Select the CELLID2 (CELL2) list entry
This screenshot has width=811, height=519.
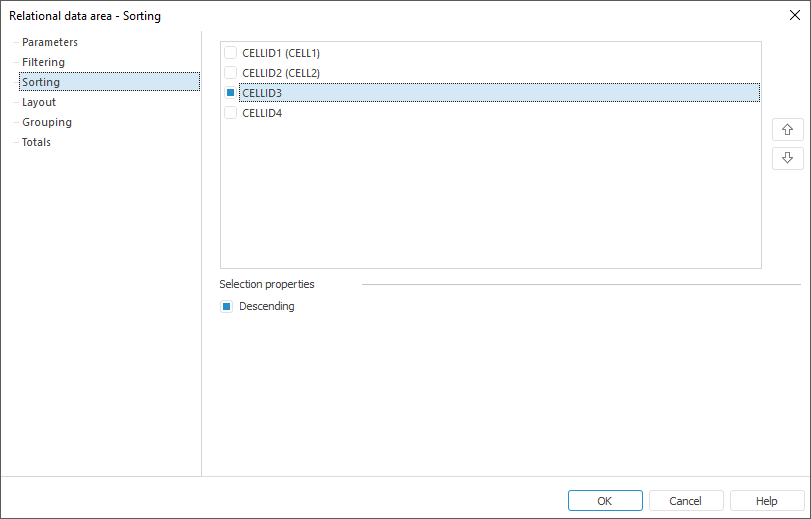[281, 73]
